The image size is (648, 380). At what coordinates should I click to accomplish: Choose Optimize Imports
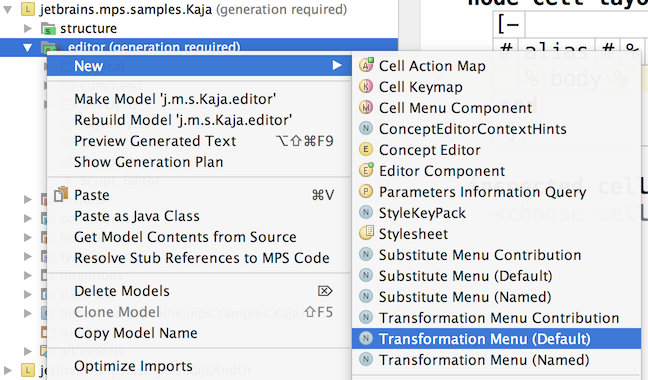[199, 366]
